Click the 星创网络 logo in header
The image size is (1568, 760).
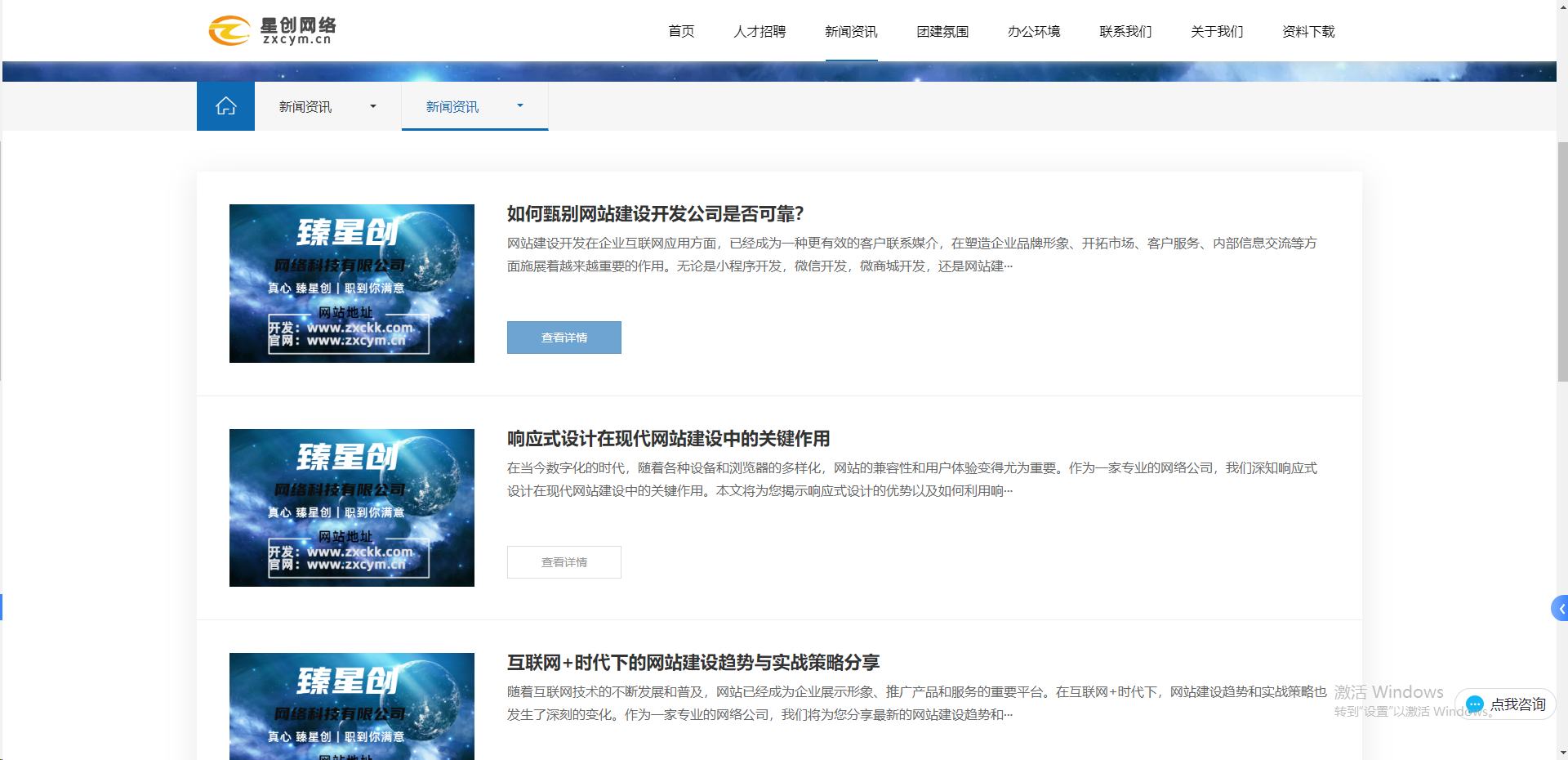pos(272,31)
